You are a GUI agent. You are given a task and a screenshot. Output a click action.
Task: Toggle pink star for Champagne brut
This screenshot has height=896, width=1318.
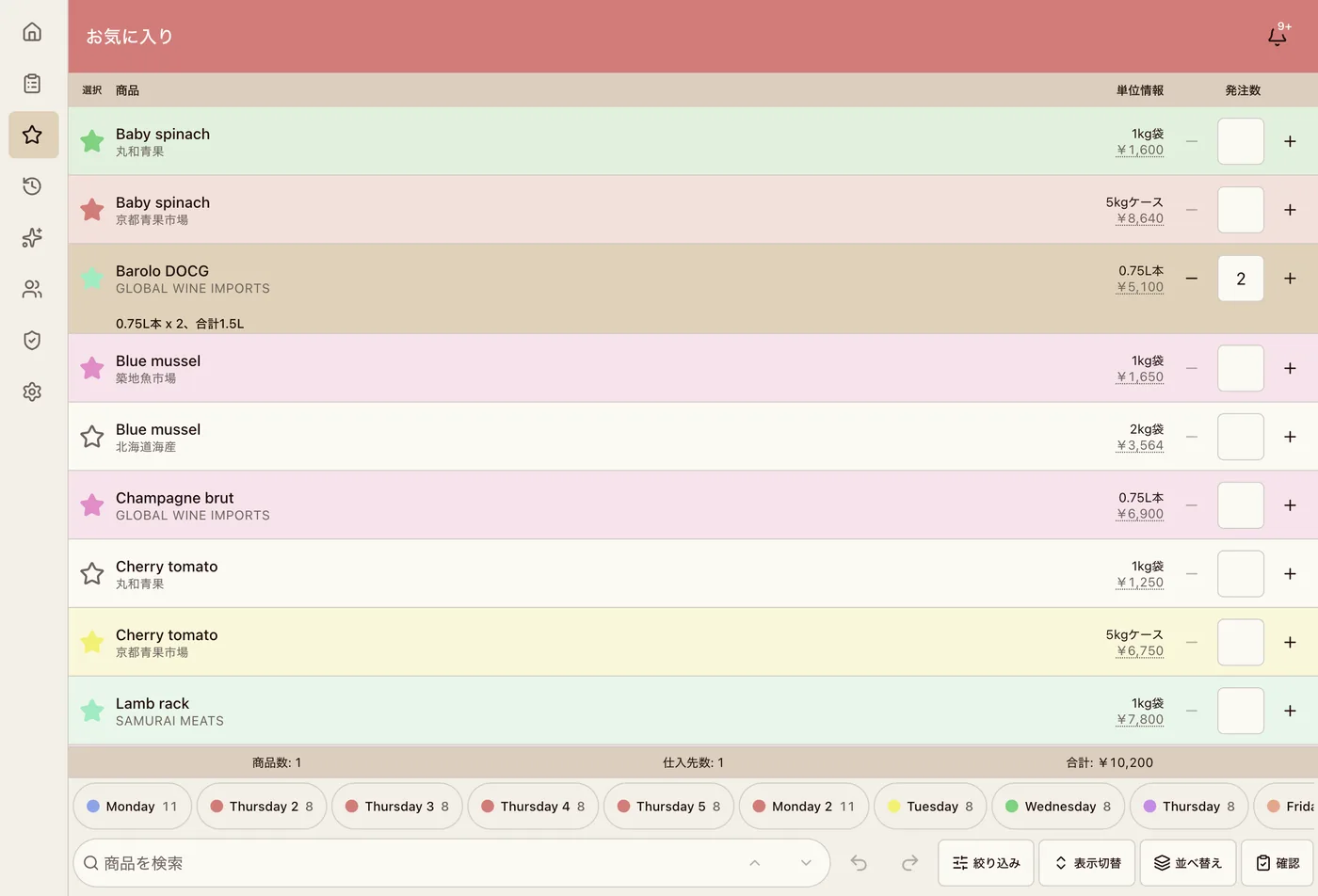pos(92,505)
